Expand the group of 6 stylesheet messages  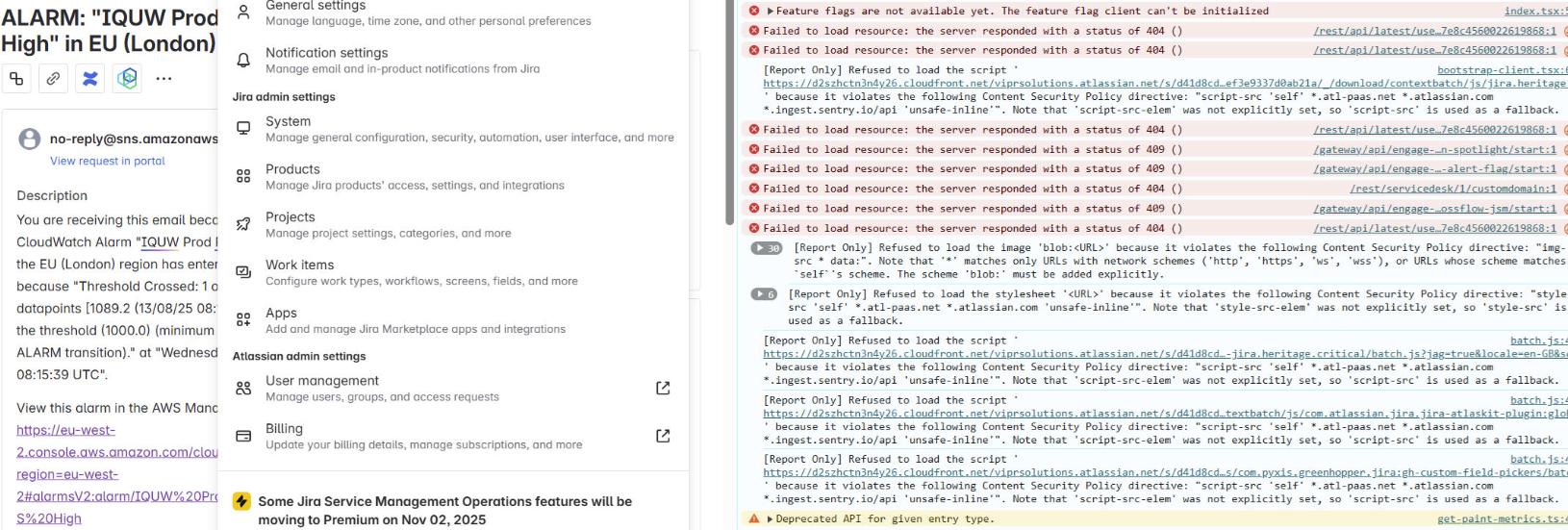[x=764, y=294]
